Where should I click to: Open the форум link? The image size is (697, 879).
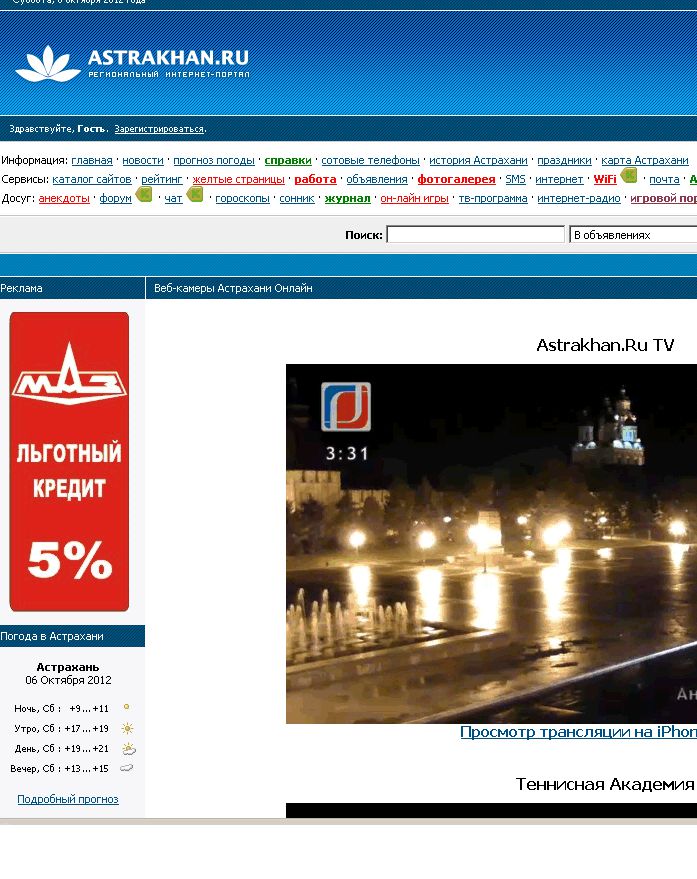tap(116, 198)
